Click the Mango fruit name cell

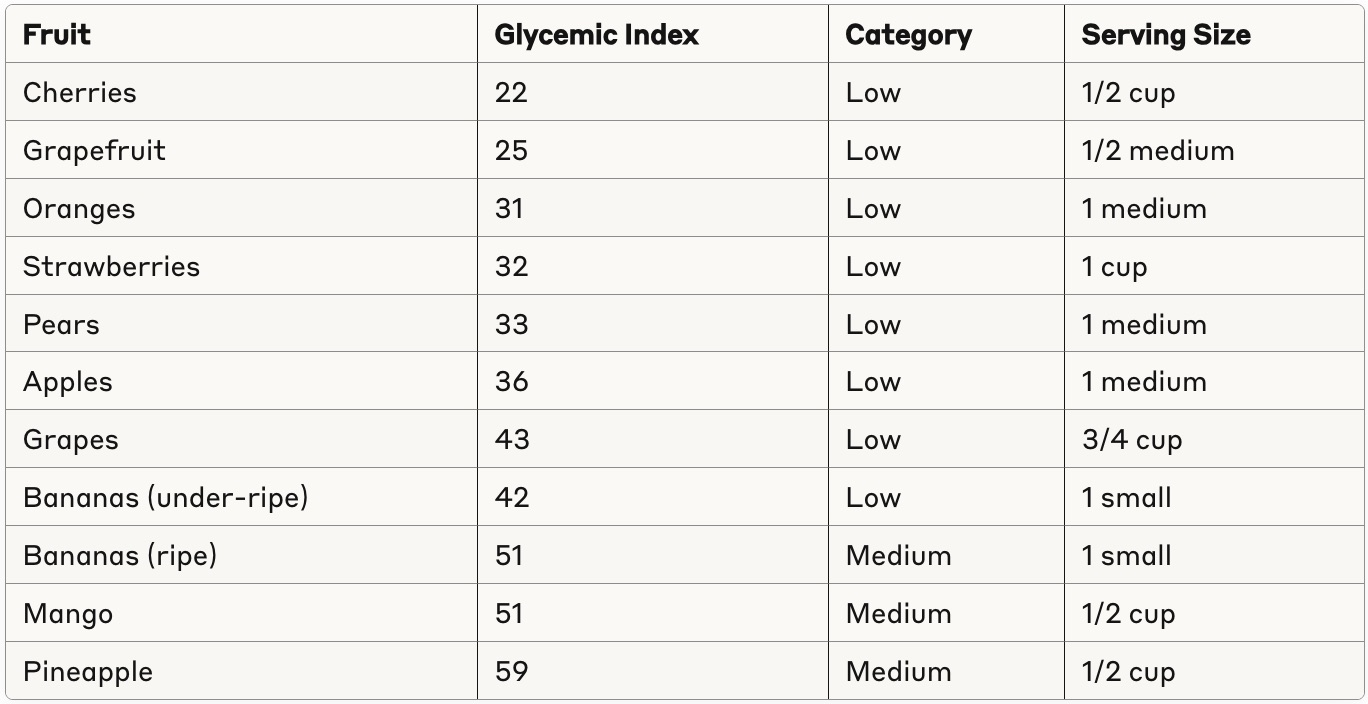pyautogui.click(x=68, y=614)
